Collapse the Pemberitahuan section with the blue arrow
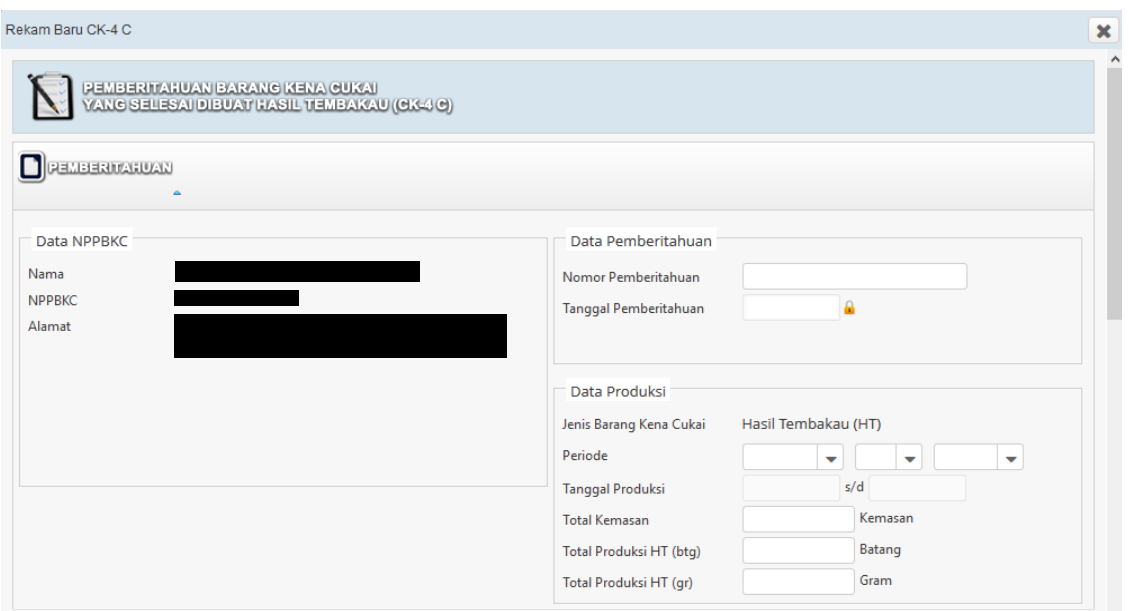Viewport: 1129px width, 611px height. click(177, 193)
